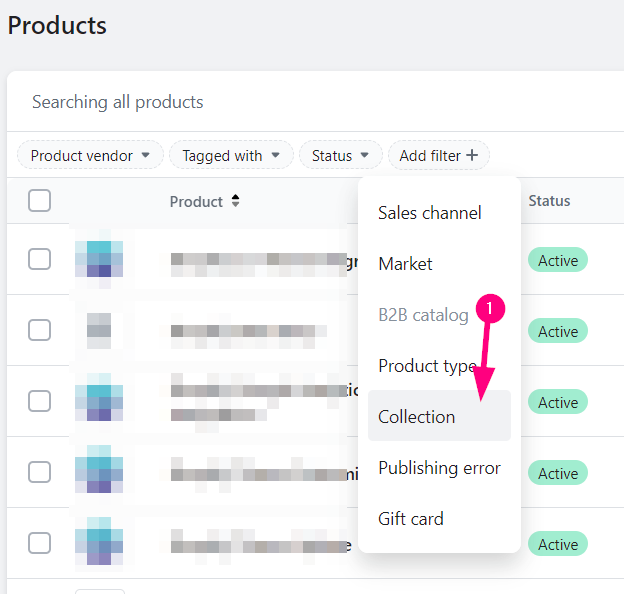Open the second product's thumbnail image
Viewport: 624px width, 594px height.
tap(99, 330)
